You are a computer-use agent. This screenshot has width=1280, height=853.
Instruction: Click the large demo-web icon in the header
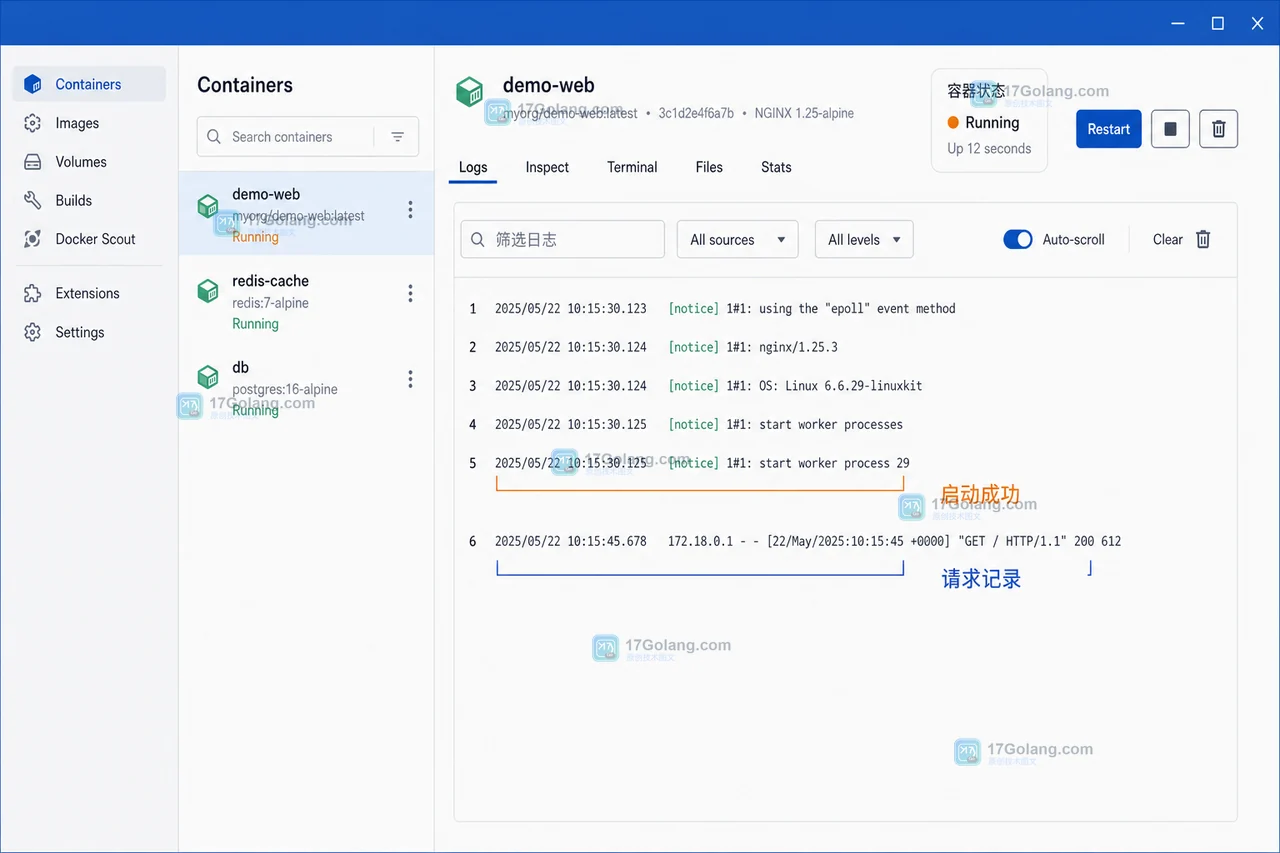pyautogui.click(x=470, y=92)
